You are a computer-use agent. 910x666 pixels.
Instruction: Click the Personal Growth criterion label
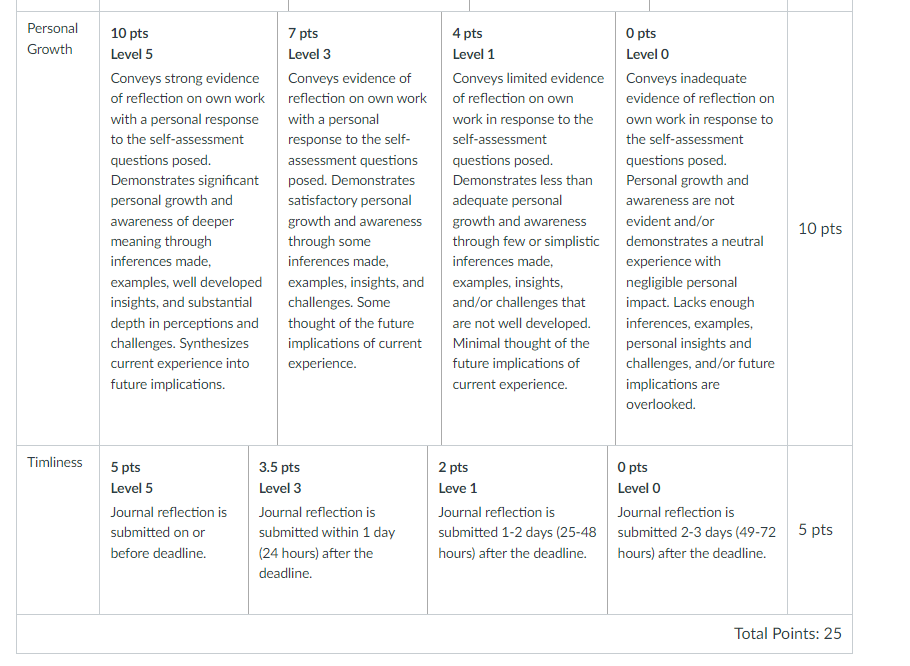tap(52, 39)
